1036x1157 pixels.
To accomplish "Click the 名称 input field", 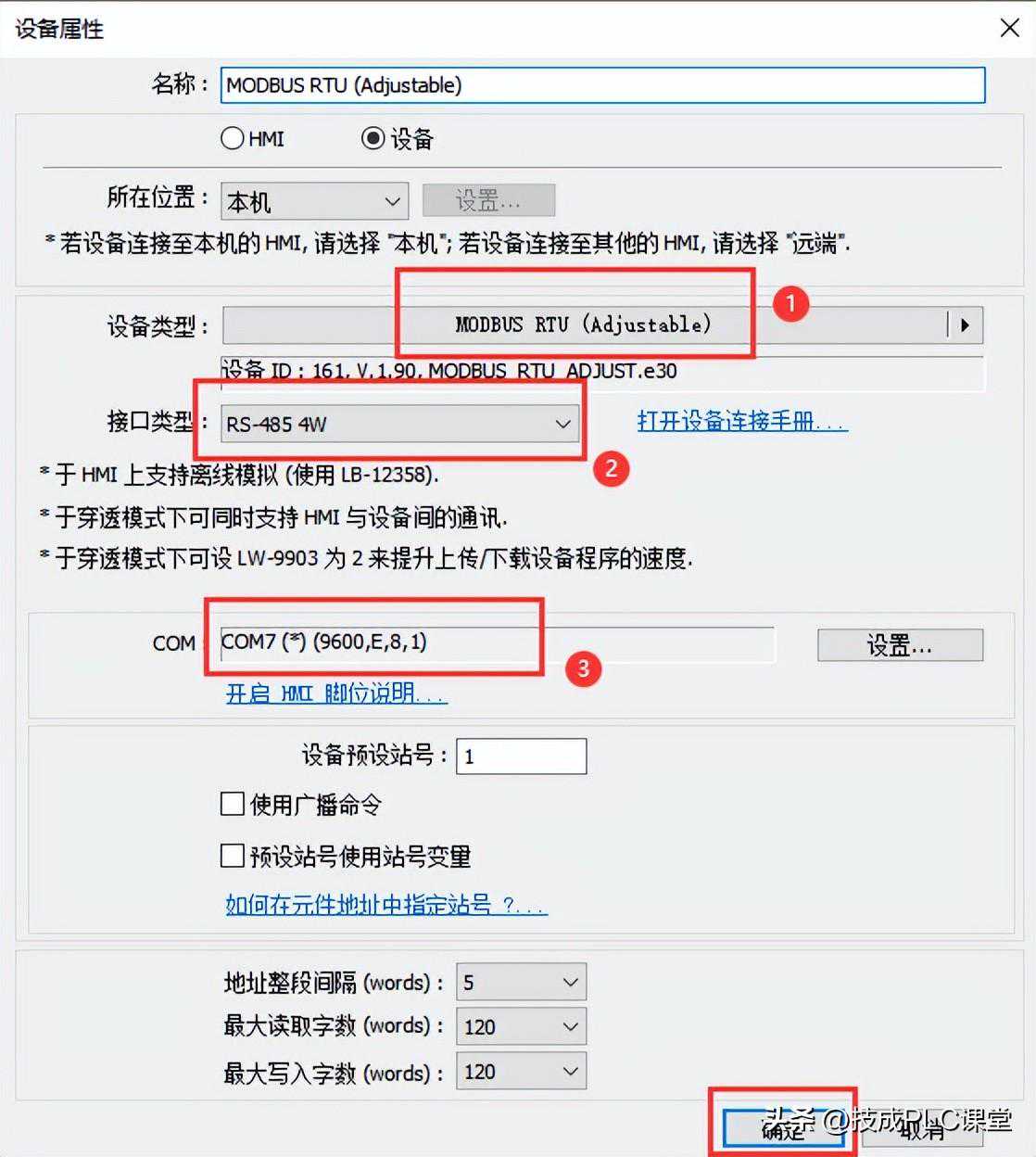I will (x=602, y=85).
